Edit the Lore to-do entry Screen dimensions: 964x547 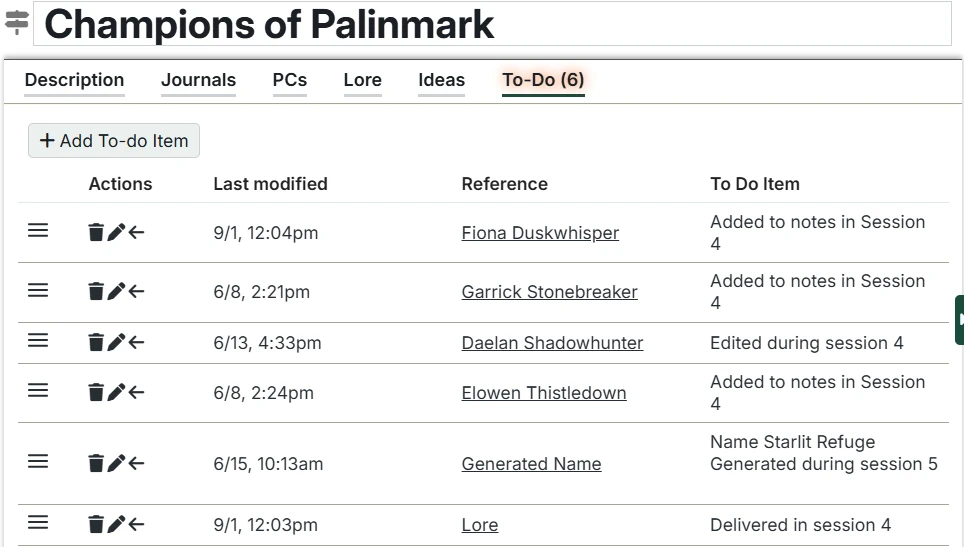(x=116, y=524)
